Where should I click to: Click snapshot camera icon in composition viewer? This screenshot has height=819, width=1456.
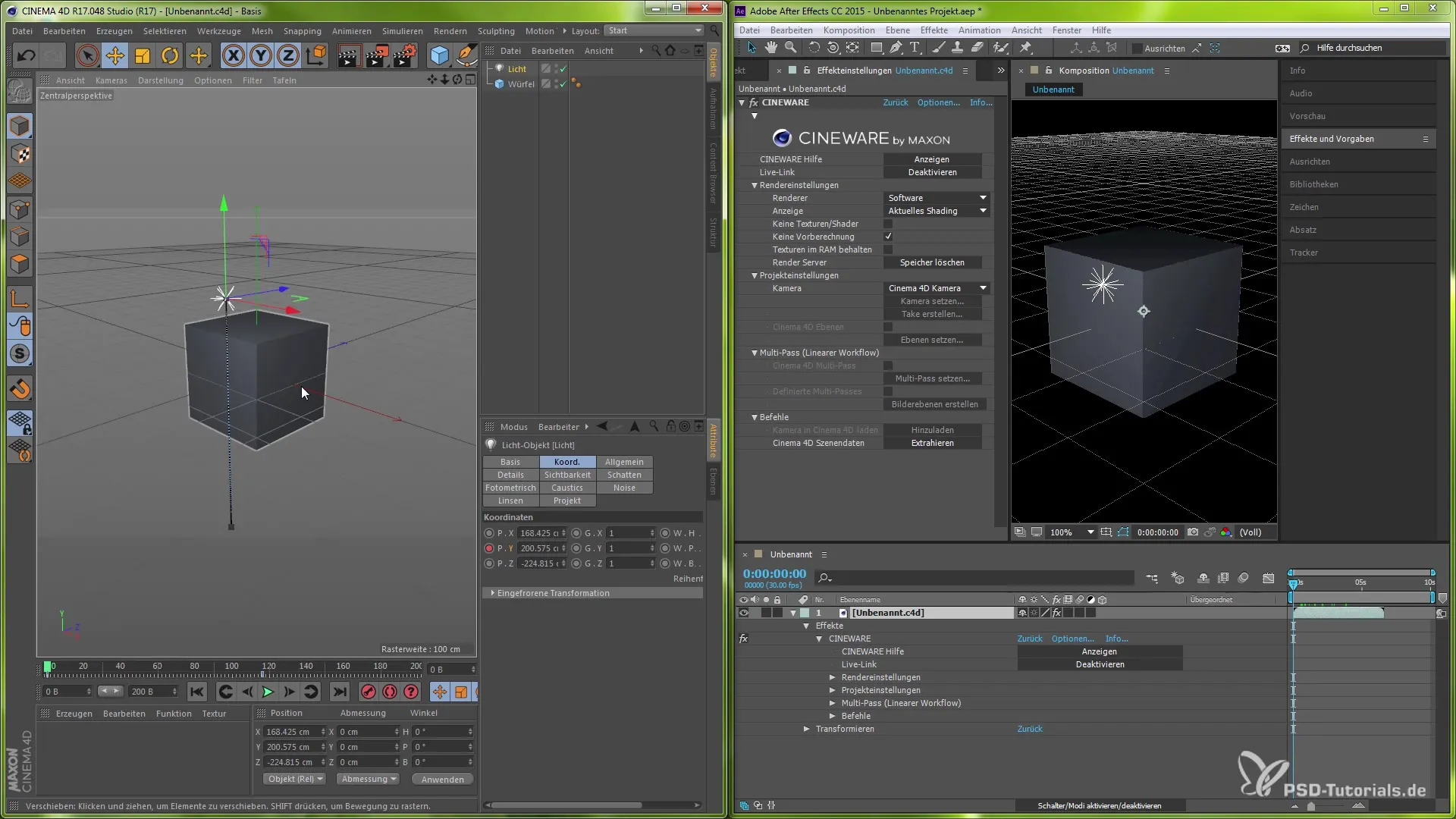pos(1193,532)
